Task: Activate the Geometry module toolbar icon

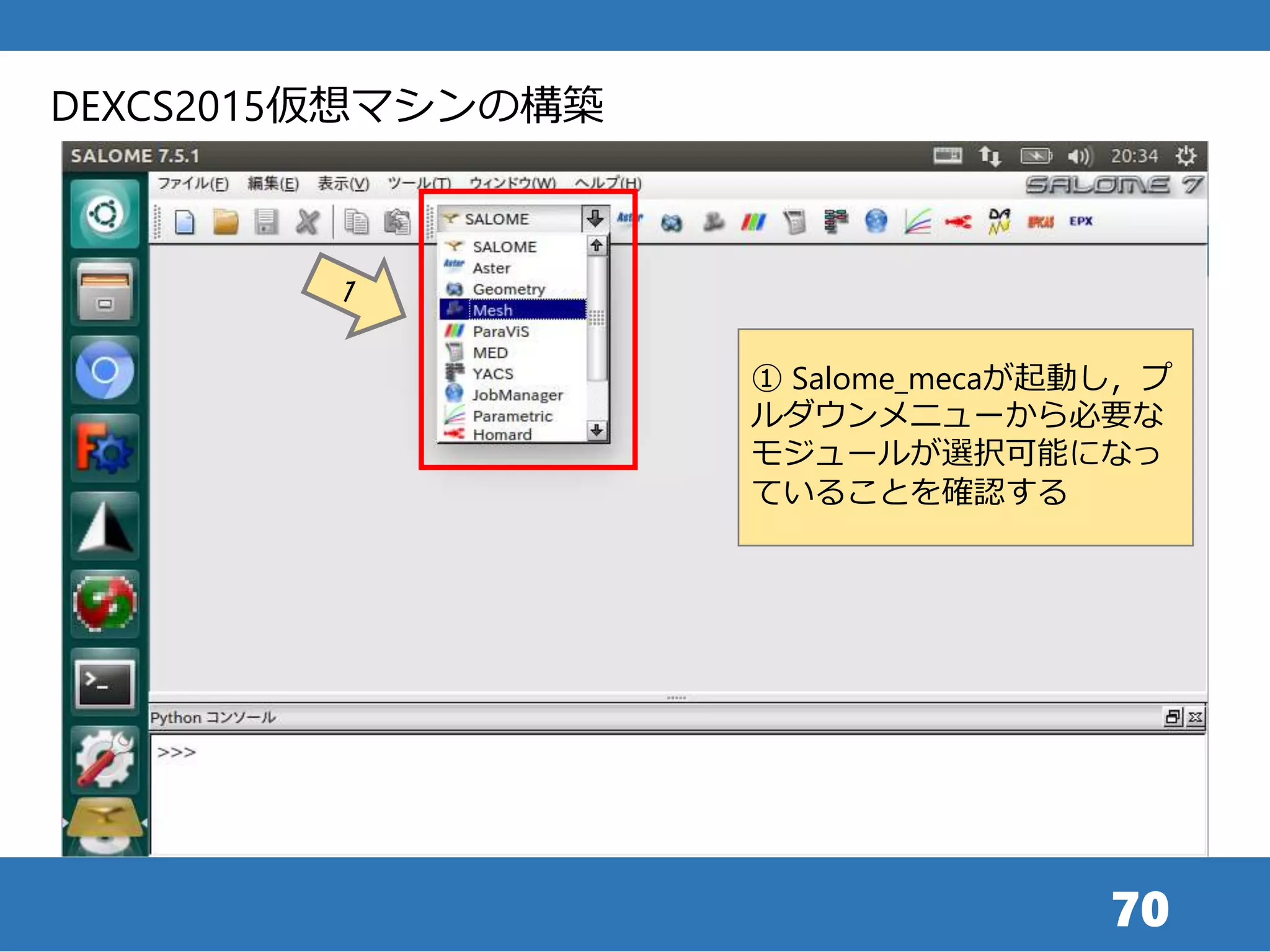Action: tap(671, 222)
